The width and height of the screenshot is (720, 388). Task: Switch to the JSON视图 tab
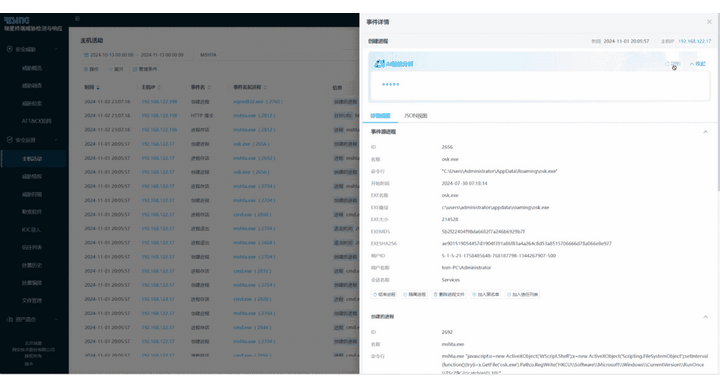click(416, 116)
